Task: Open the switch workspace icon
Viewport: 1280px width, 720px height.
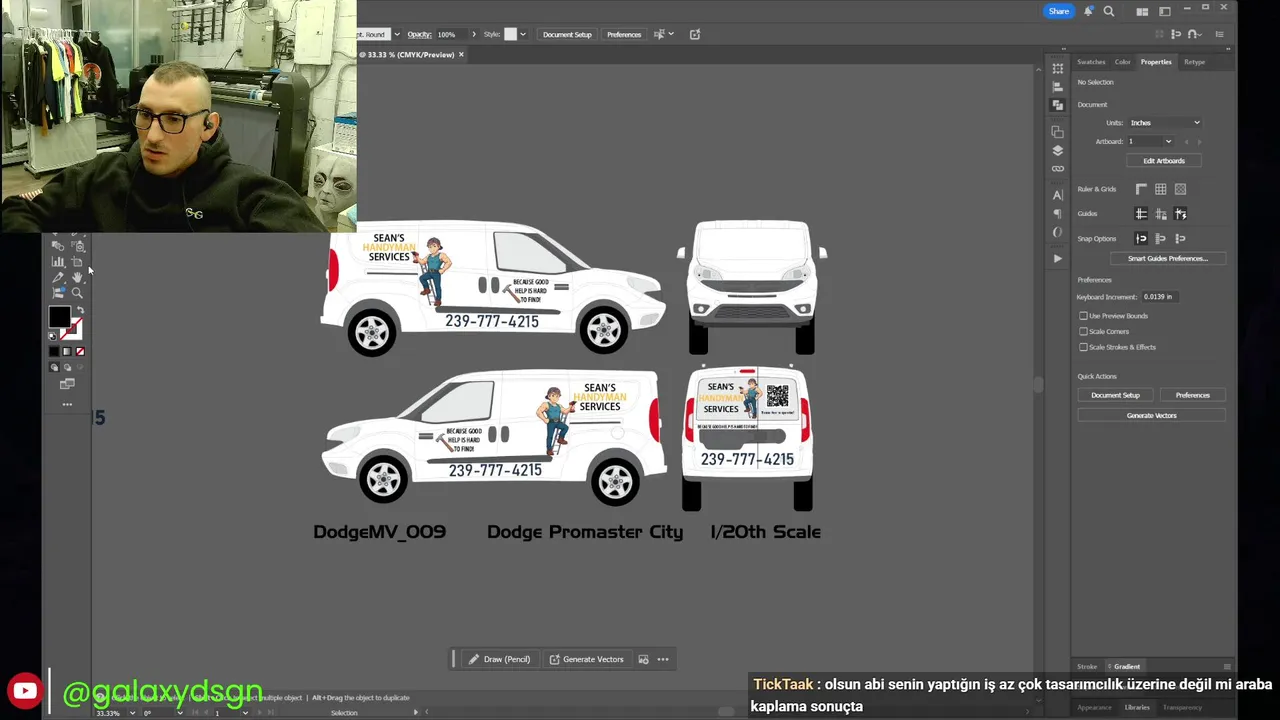Action: [x=1165, y=11]
